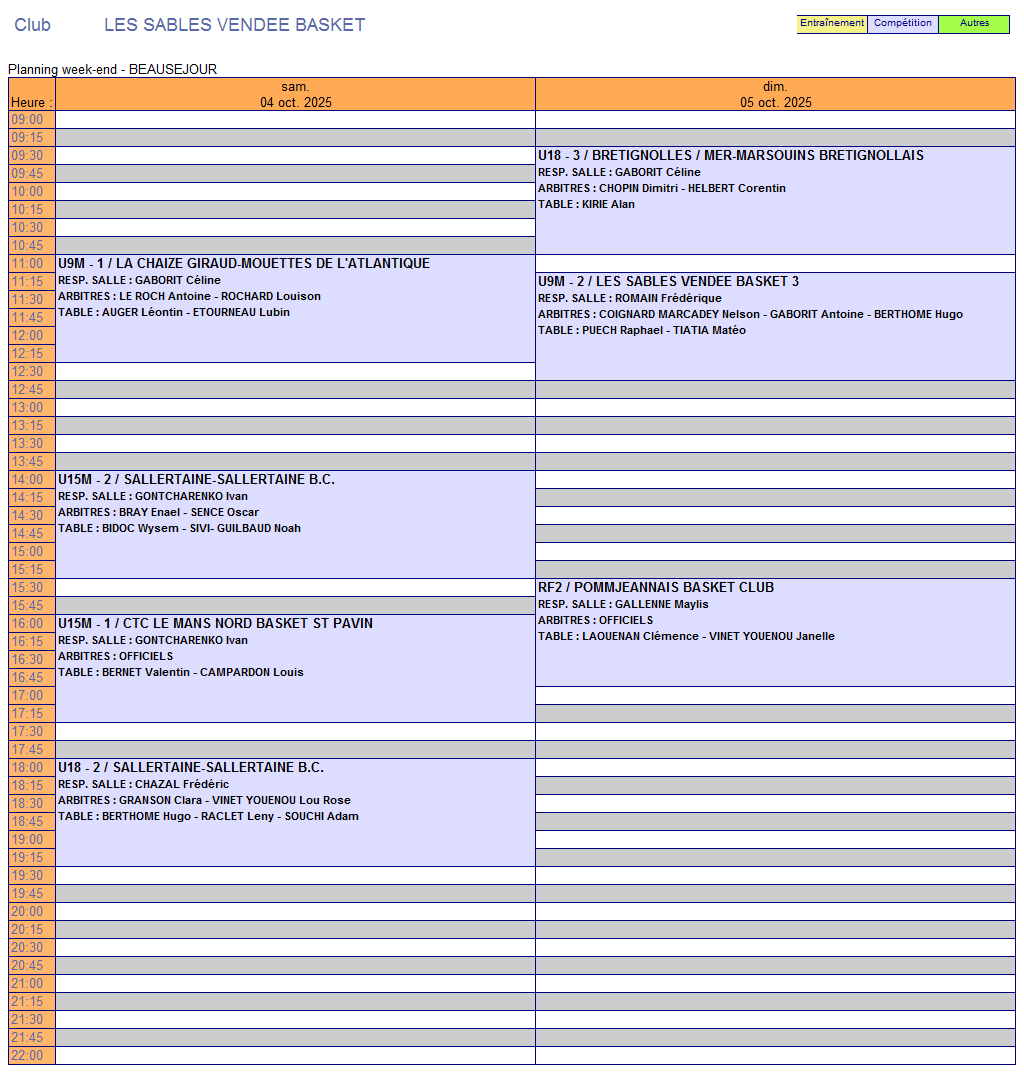
Task: Click the yellow Entraînement legend box
Action: (x=831, y=24)
